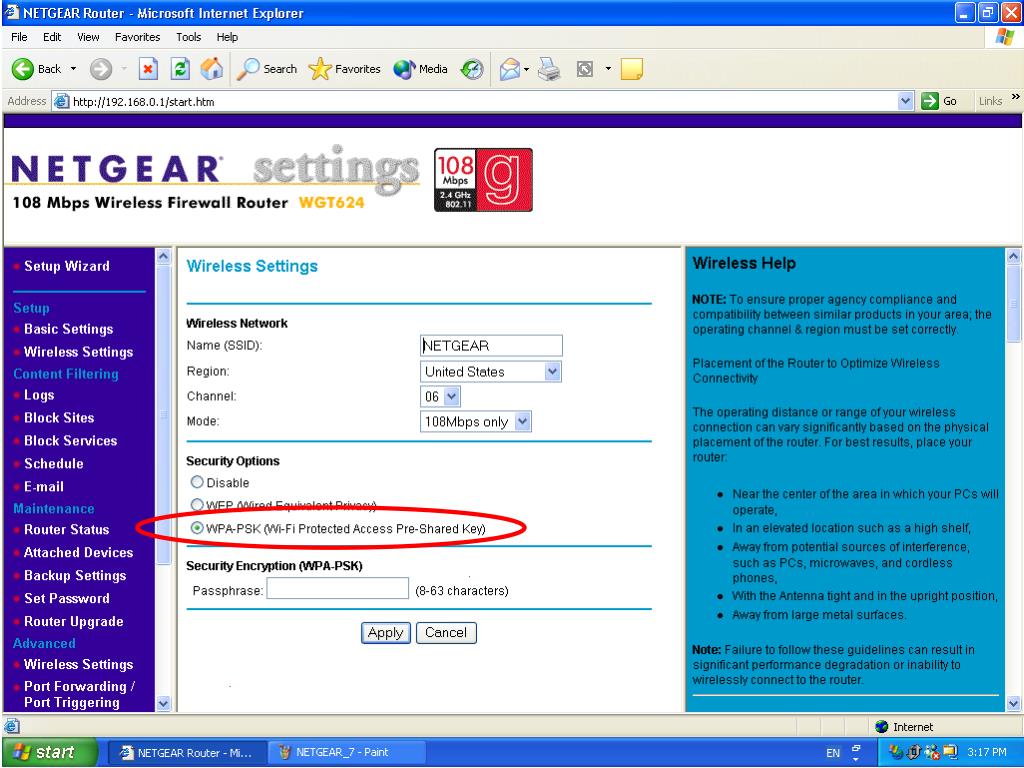Open Block Sites link
Screen dimensions: 1024x768
pos(59,418)
